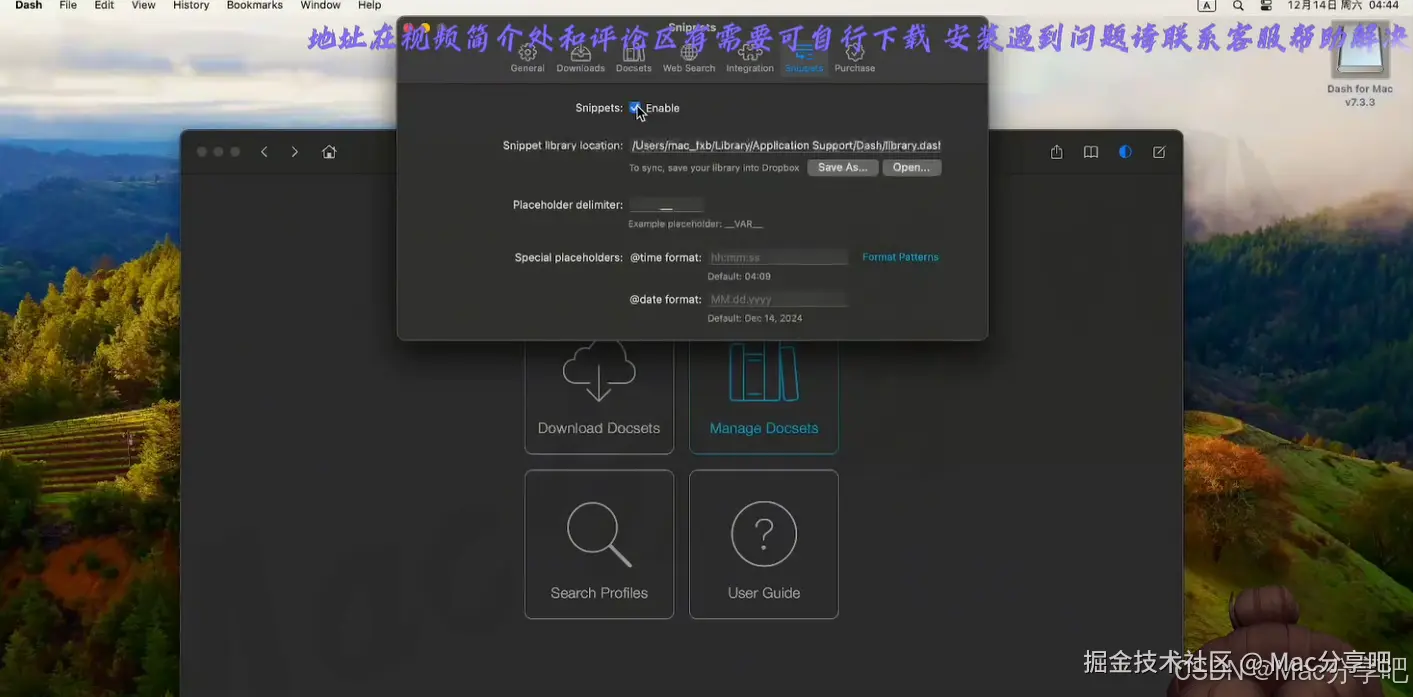This screenshot has height=697, width=1413.
Task: Open the bookmarks book icon
Action: [1091, 152]
